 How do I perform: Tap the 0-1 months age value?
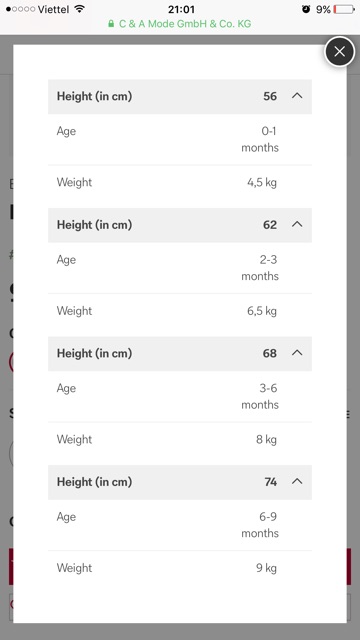(260, 139)
